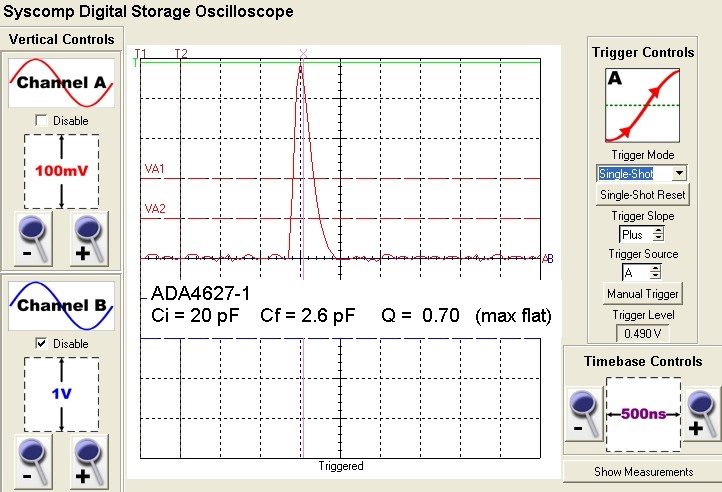The height and width of the screenshot is (492, 722).
Task: Zoom in Channel A vertical scale
Action: click(90, 236)
